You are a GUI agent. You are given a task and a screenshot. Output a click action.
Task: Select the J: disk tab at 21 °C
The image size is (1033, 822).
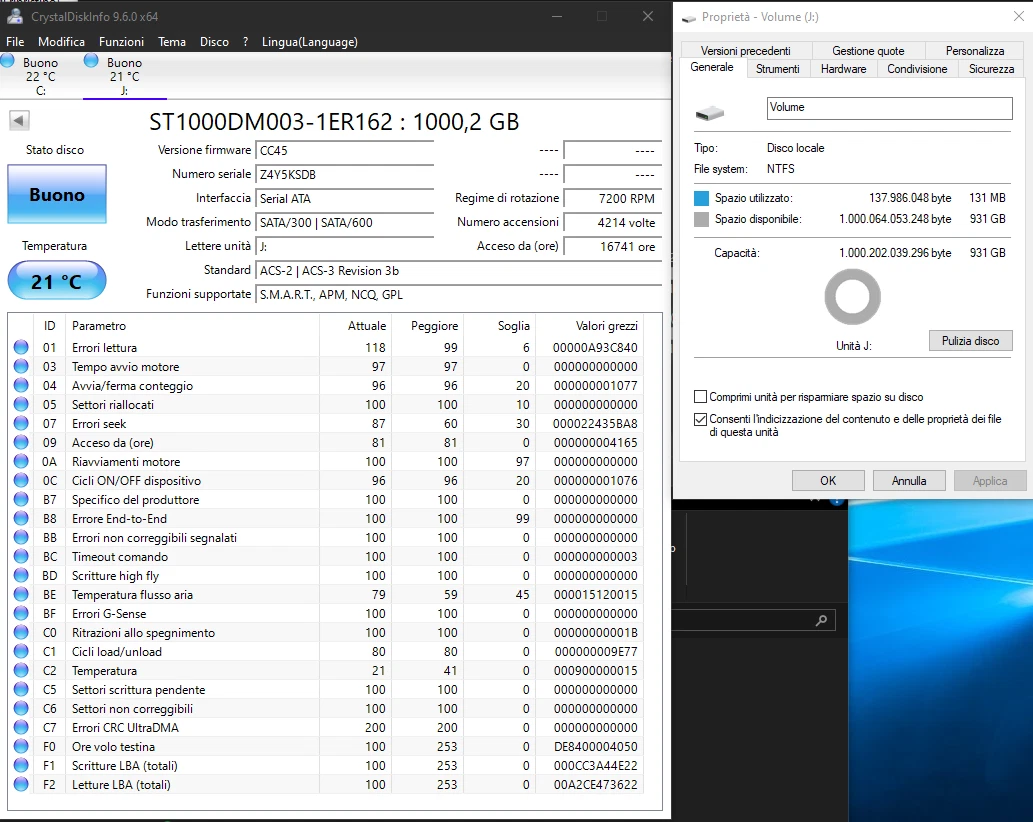pos(125,76)
